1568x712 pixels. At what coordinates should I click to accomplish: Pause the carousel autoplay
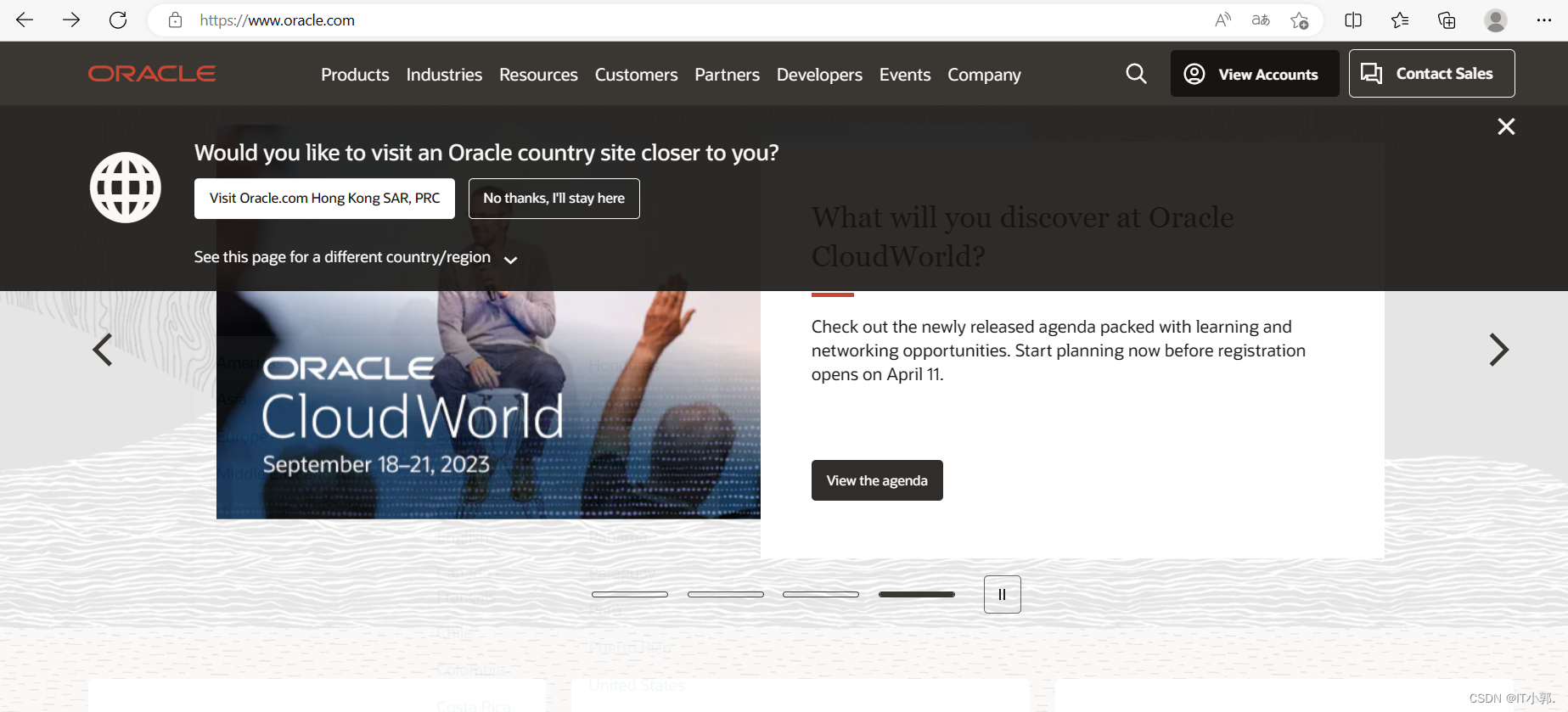(x=1002, y=594)
